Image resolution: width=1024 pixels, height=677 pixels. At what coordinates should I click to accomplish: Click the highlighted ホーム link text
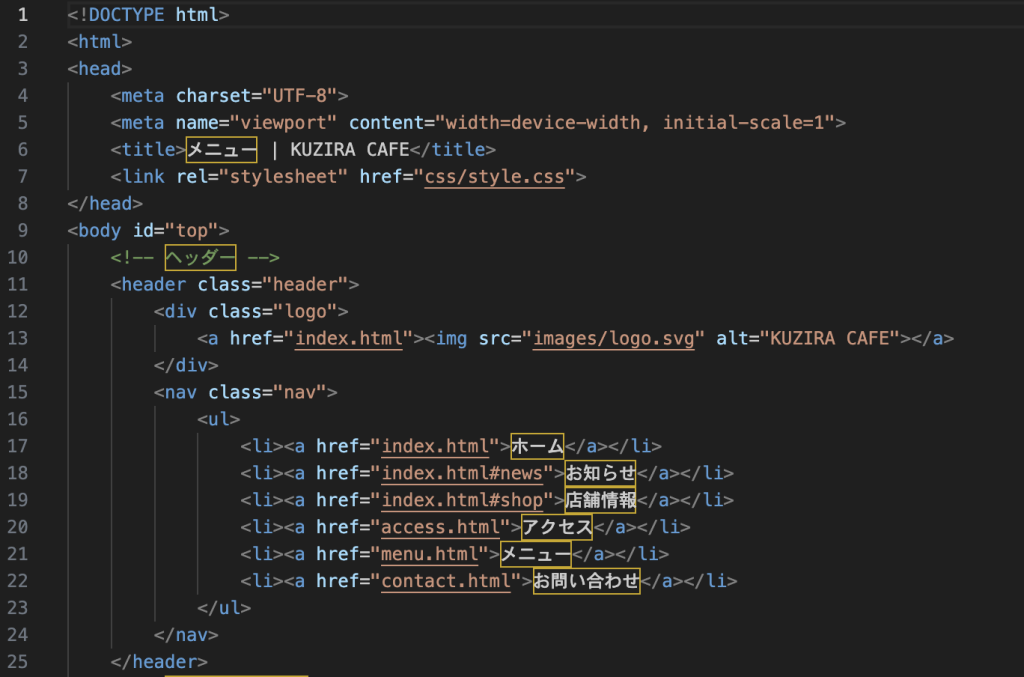tap(537, 446)
